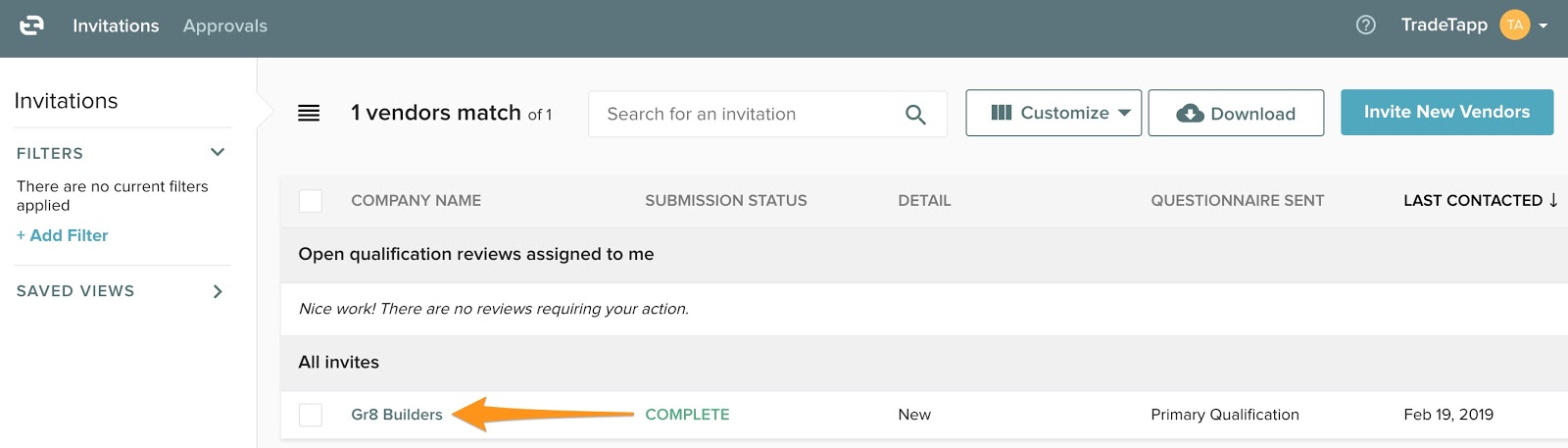
Task: Open the account dropdown caret
Action: (1543, 26)
